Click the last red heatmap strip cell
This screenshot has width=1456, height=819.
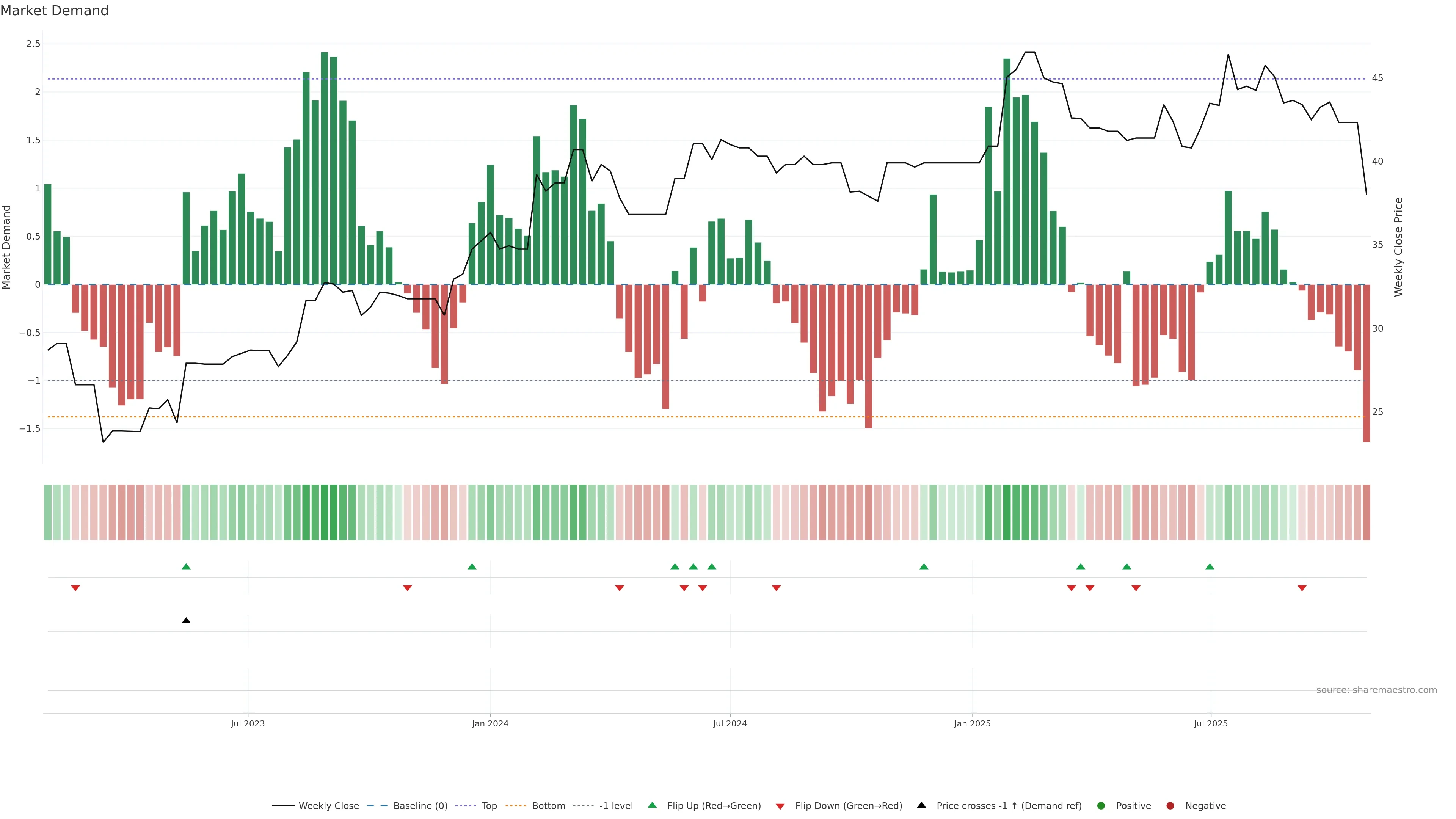(x=1366, y=512)
